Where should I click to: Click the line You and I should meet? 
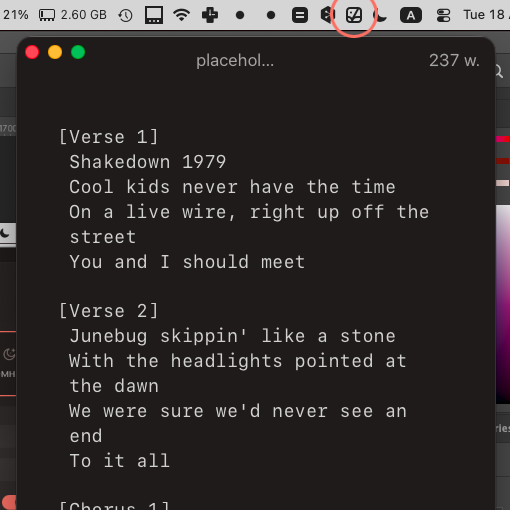tap(187, 262)
